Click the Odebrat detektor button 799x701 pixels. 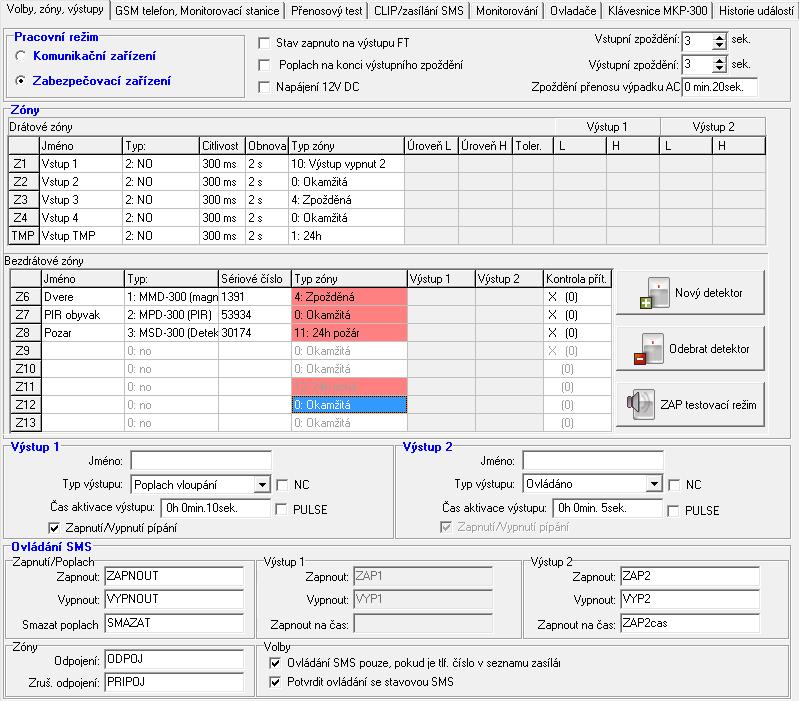[x=690, y=349]
